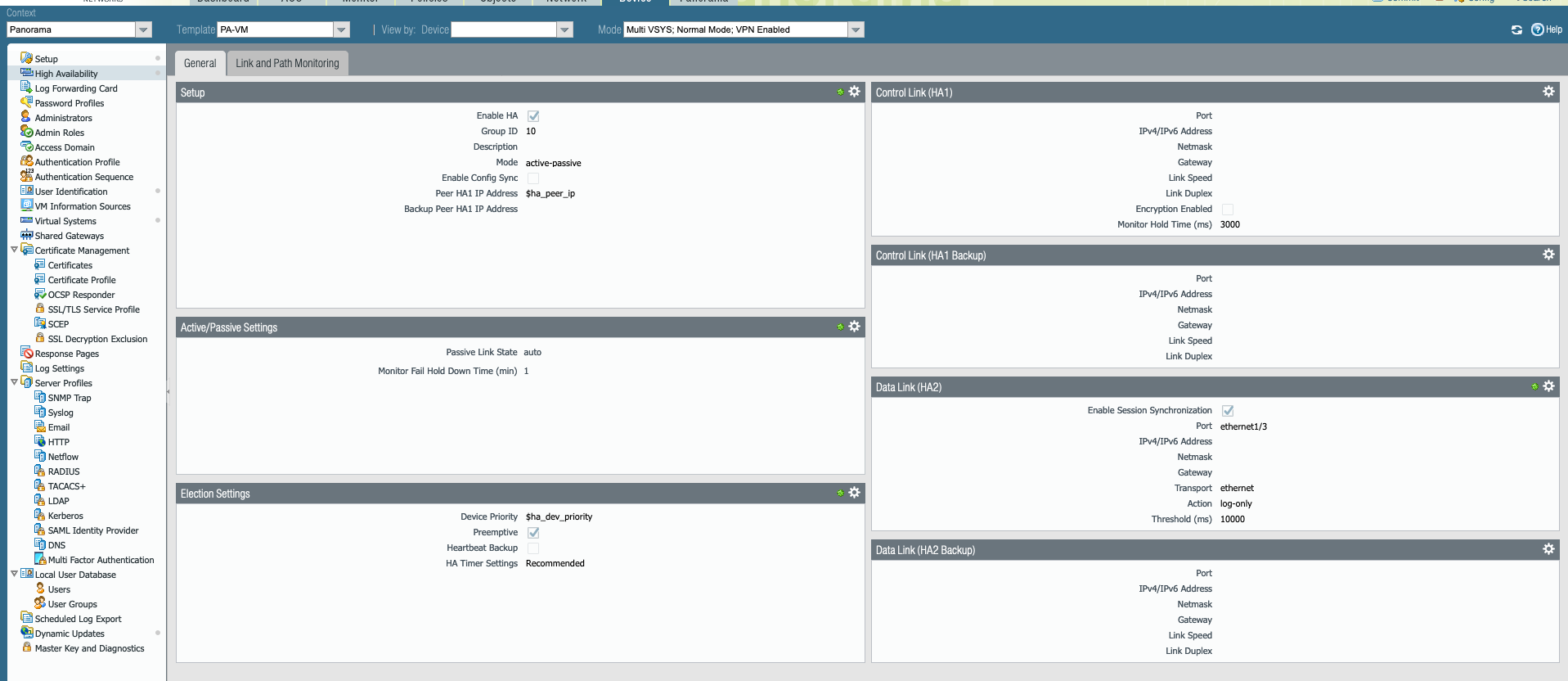
Task: Click green override icon in Data Link (HA2) header
Action: click(1534, 386)
